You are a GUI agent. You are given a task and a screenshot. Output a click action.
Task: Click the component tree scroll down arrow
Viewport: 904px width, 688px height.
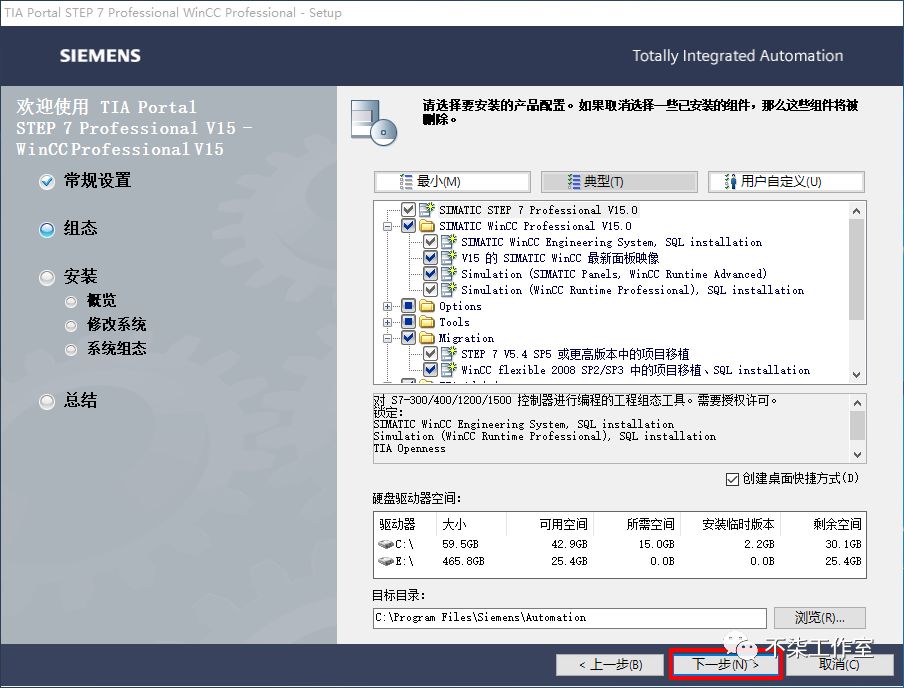click(857, 375)
